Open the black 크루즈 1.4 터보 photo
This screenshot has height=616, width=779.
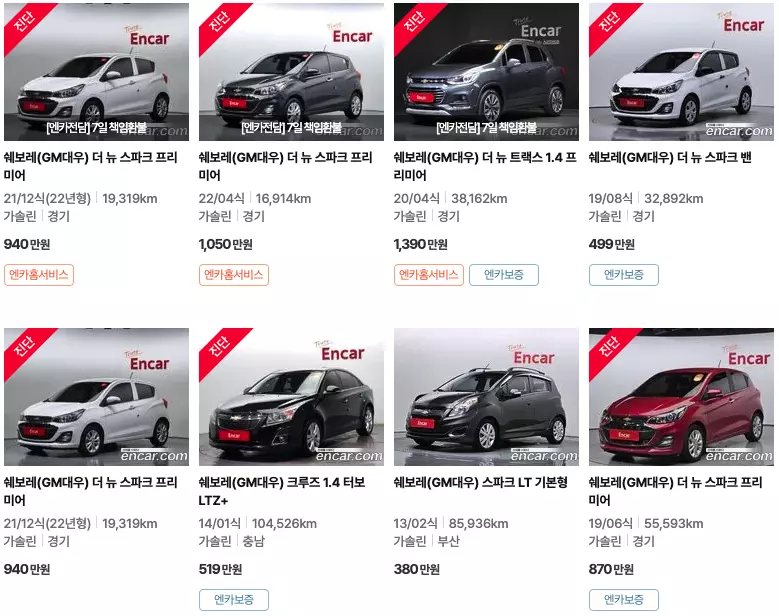click(x=291, y=397)
